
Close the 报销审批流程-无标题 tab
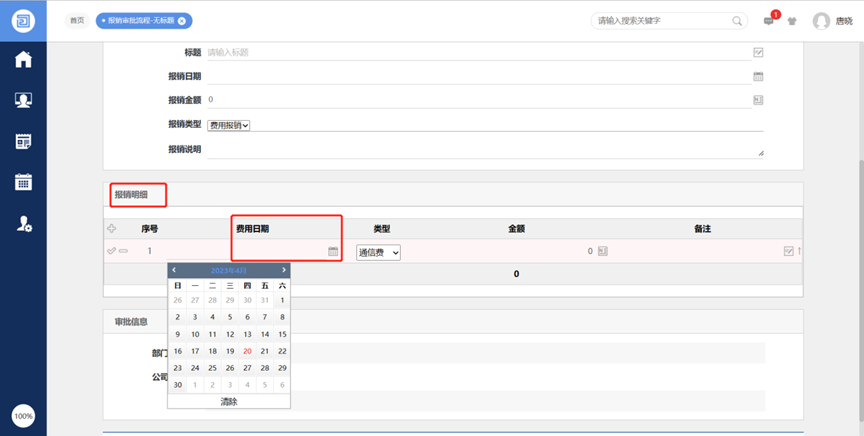182,21
